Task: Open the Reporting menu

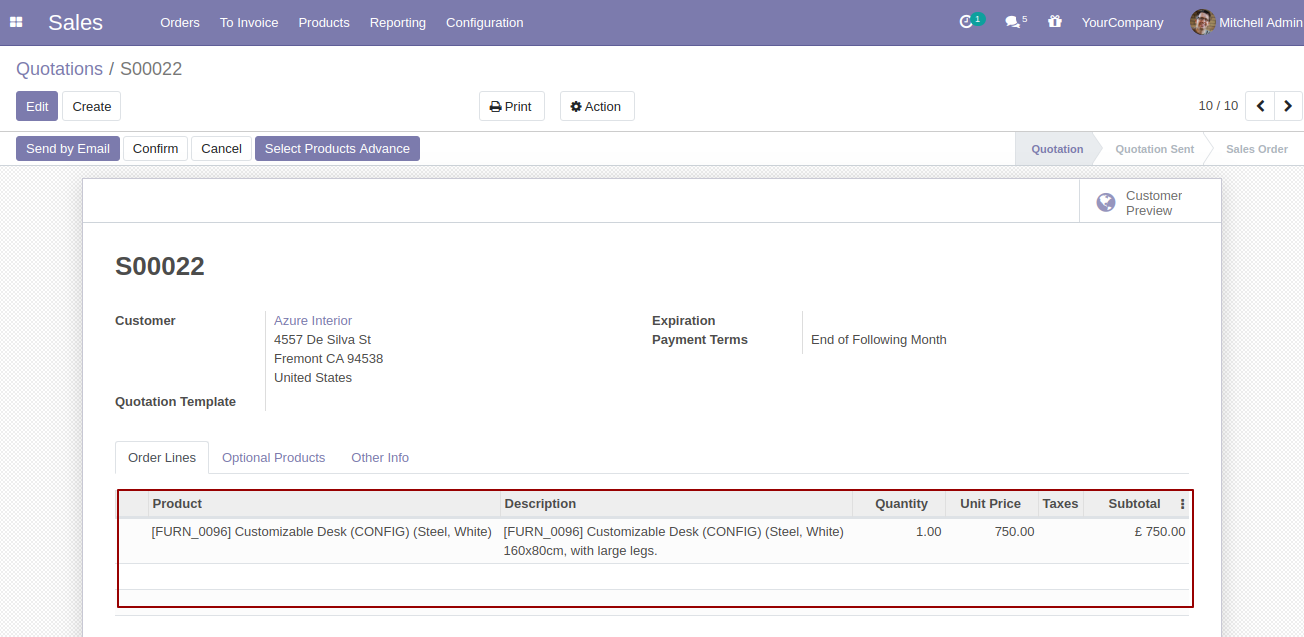Action: click(397, 22)
